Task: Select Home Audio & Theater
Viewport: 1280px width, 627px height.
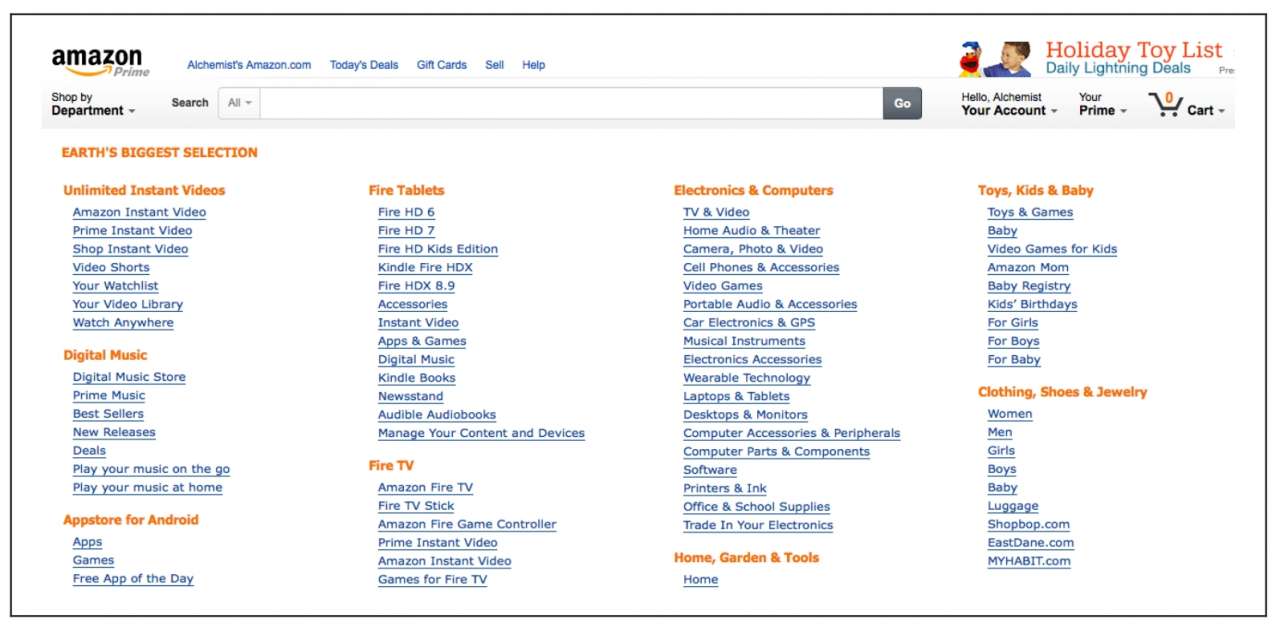Action: pos(751,231)
